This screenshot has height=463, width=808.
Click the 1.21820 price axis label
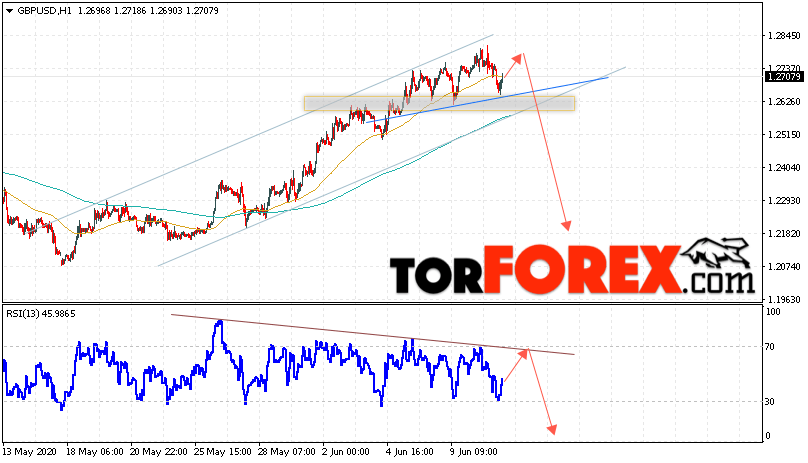(784, 234)
